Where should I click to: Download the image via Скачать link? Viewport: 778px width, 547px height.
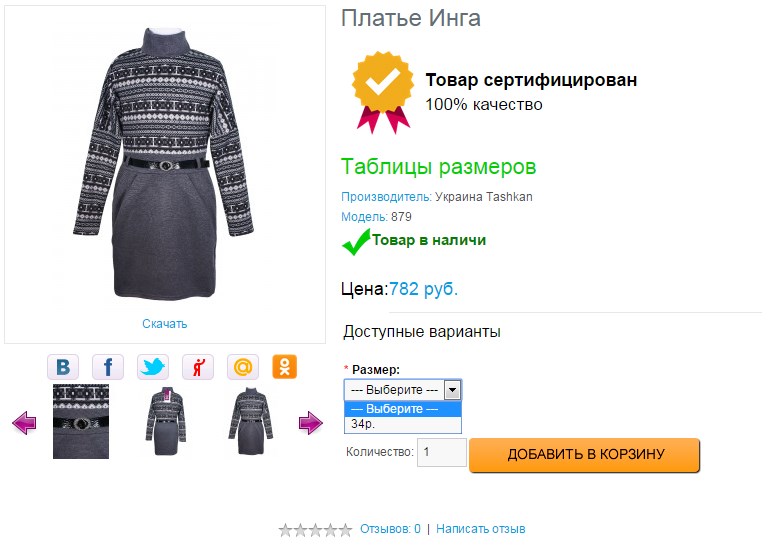point(165,324)
